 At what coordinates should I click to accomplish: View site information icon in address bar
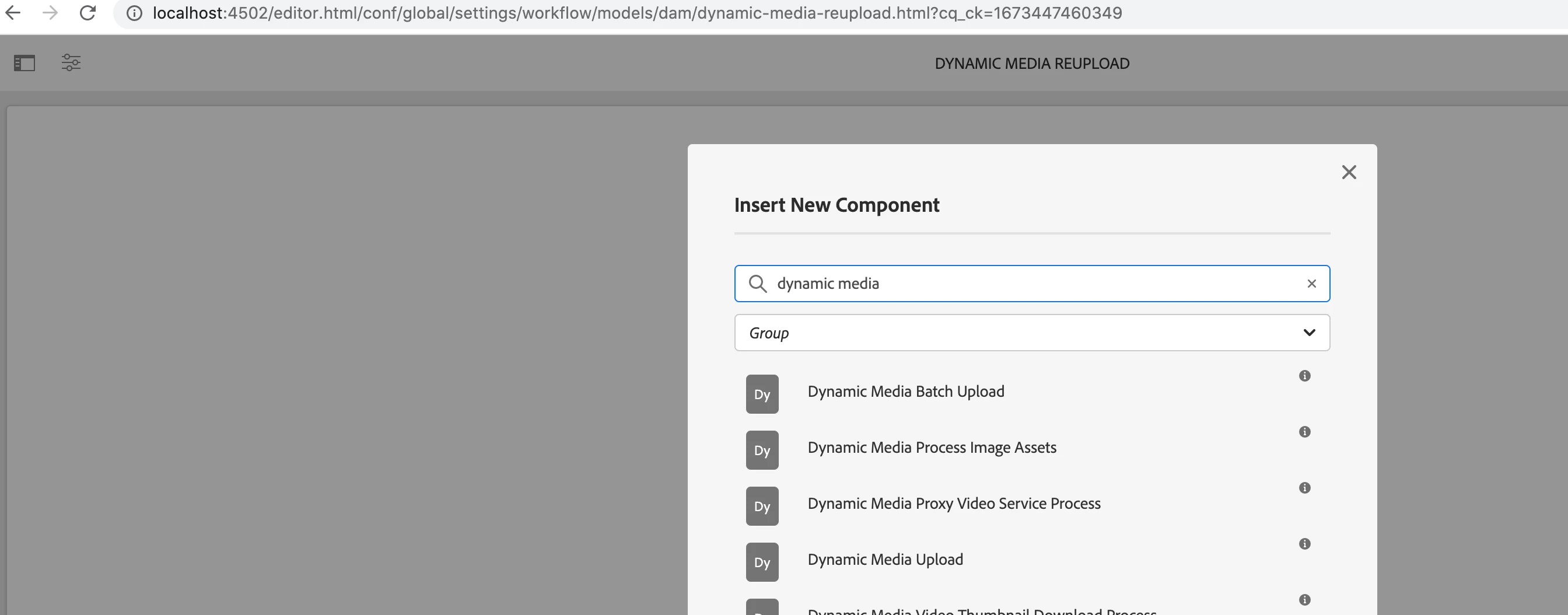click(135, 13)
